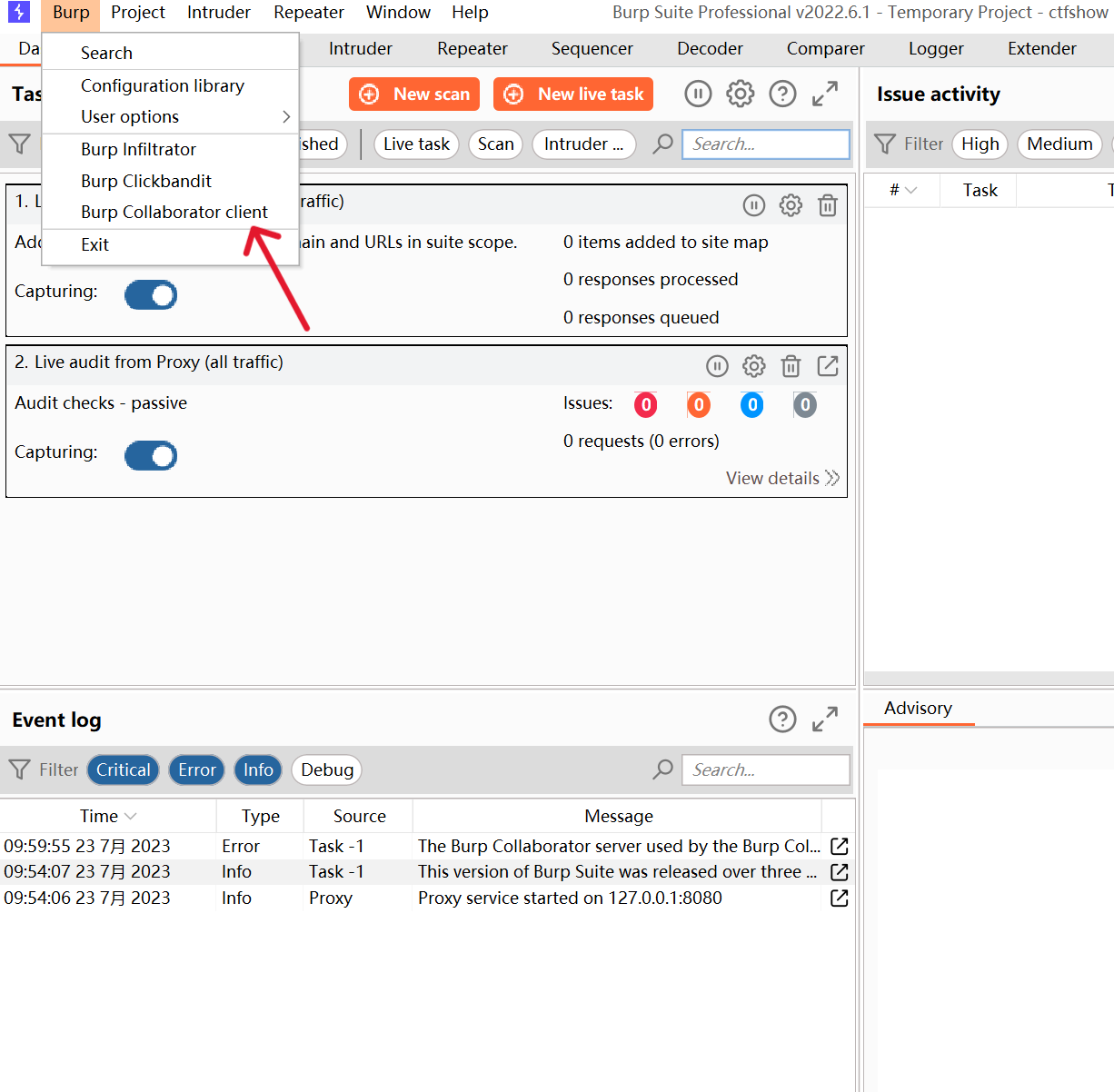Image resolution: width=1114 pixels, height=1092 pixels.
Task: Toggle the High severity issue filter
Action: tap(980, 144)
